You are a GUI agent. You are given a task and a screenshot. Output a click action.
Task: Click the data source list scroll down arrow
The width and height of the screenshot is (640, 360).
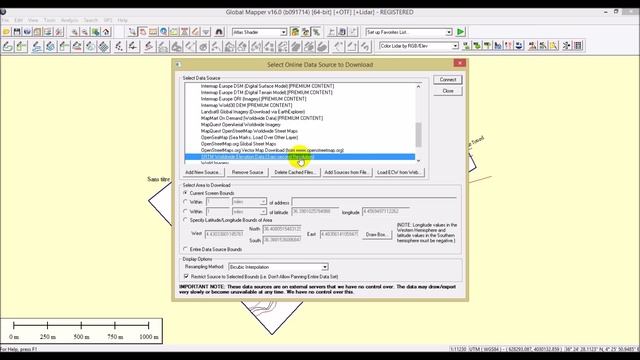tap(418, 161)
